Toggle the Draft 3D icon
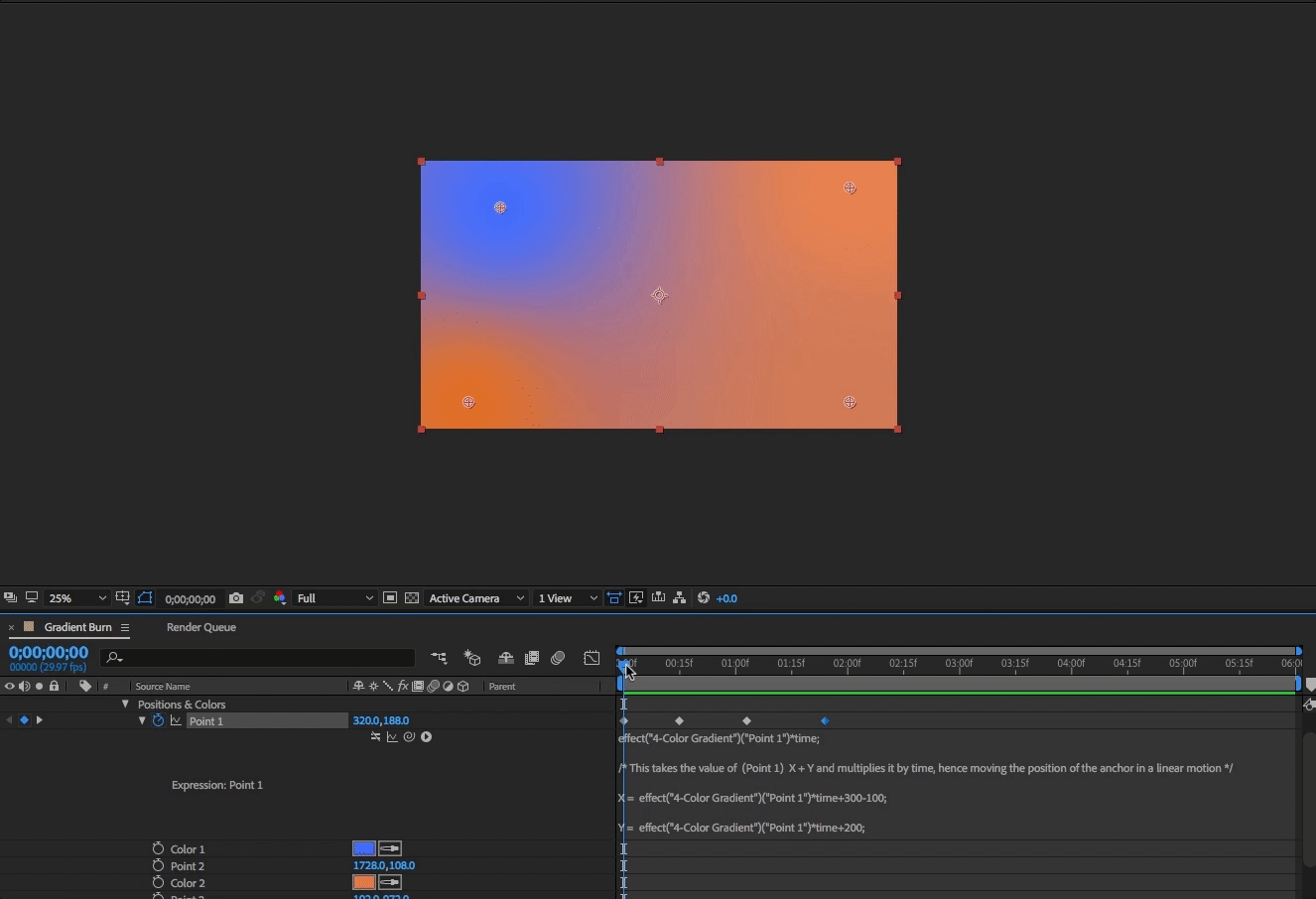Viewport: 1316px width, 899px height. [472, 657]
